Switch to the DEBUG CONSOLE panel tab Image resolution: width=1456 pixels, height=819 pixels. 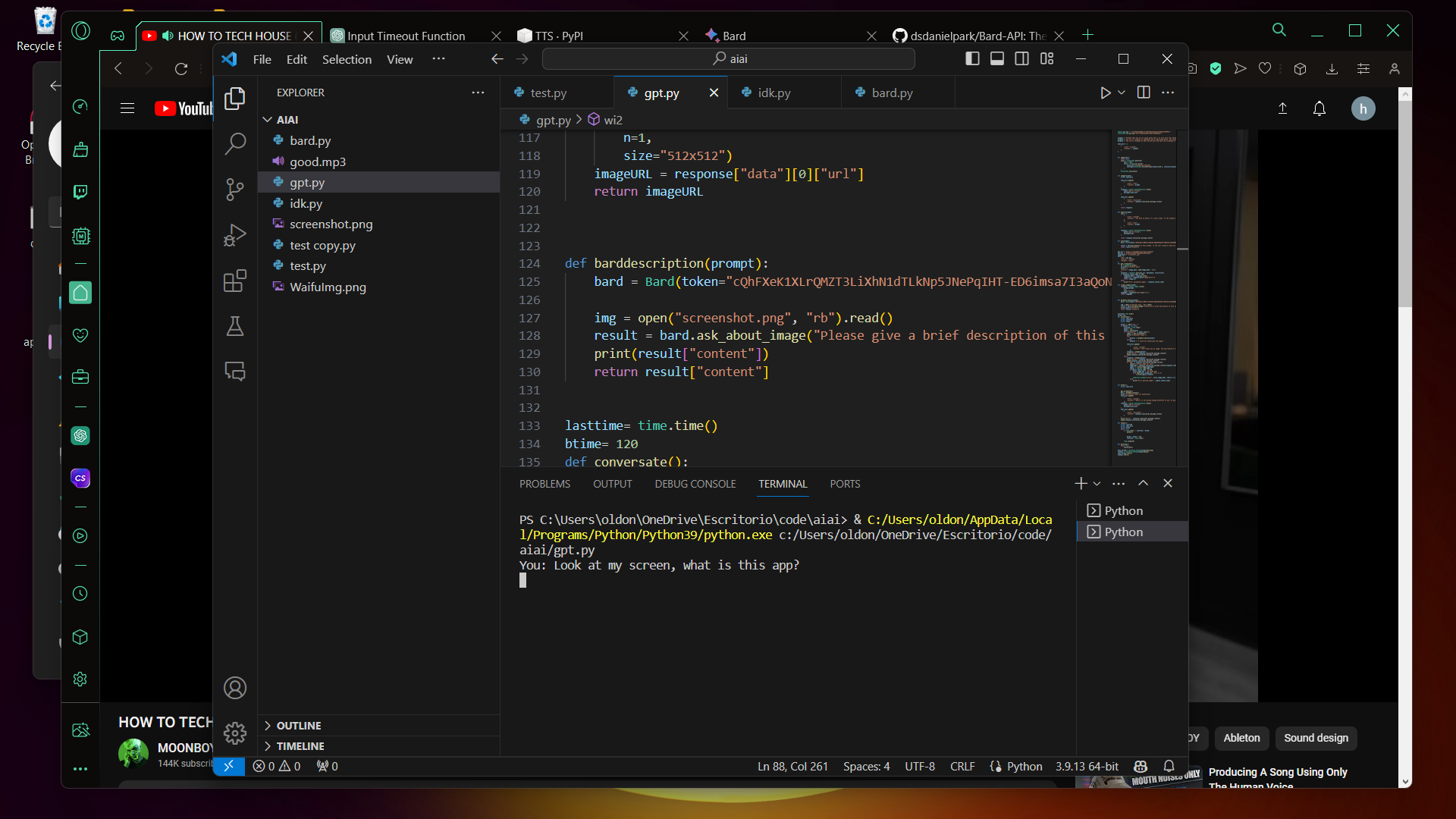[695, 484]
